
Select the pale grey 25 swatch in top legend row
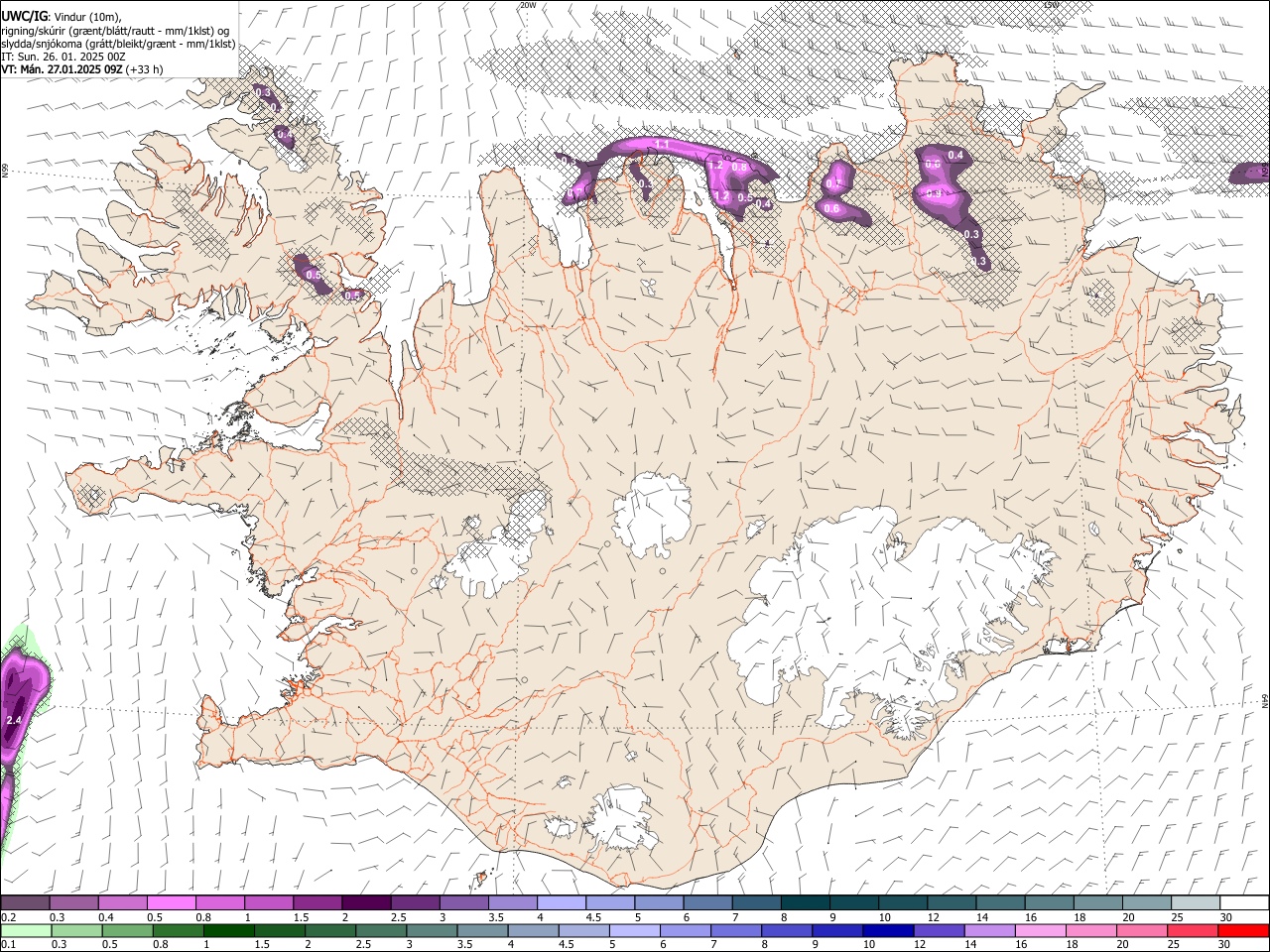click(1196, 903)
